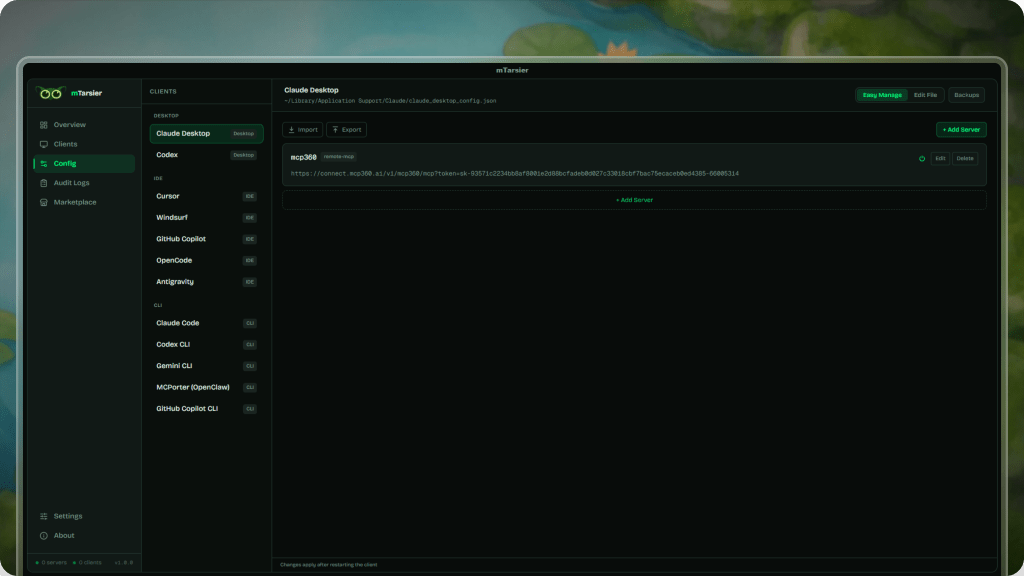Viewport: 1024px width, 576px height.
Task: Toggle the mcp360 server power switch
Action: point(922,158)
